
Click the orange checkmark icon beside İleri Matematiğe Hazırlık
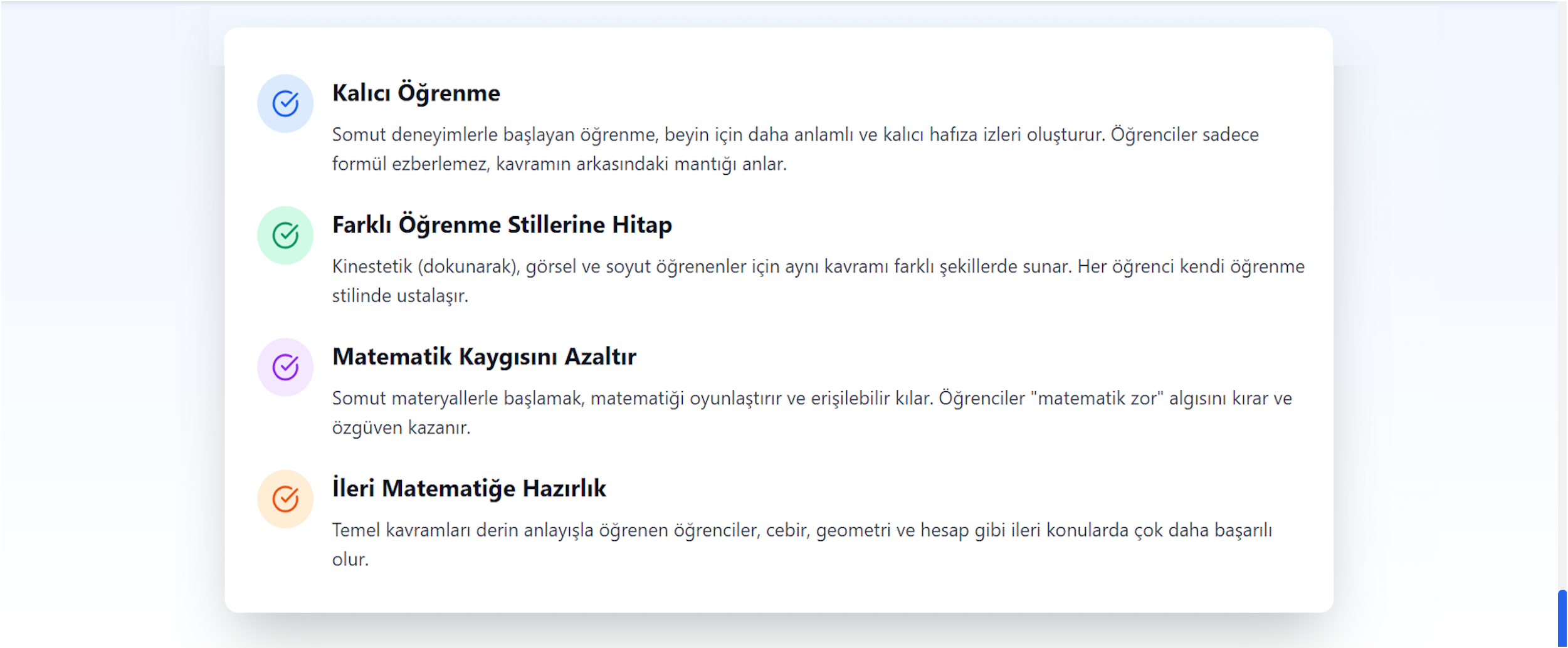285,499
